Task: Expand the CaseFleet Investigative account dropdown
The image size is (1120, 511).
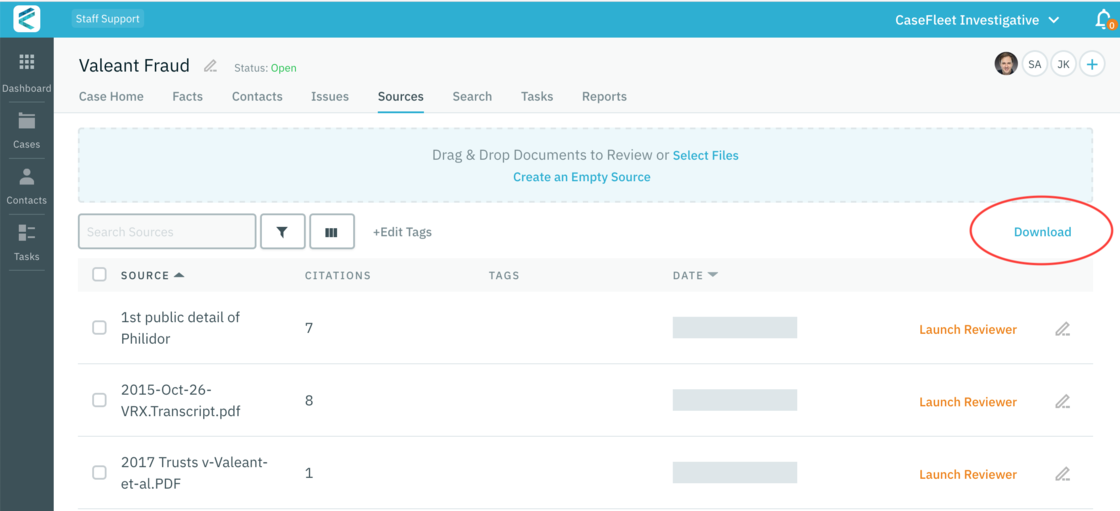Action: (1053, 20)
